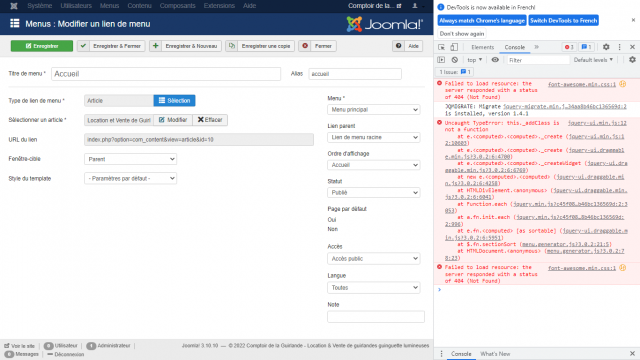Open the Statut dropdown
This screenshot has width=640, height=360.
[x=373, y=193]
